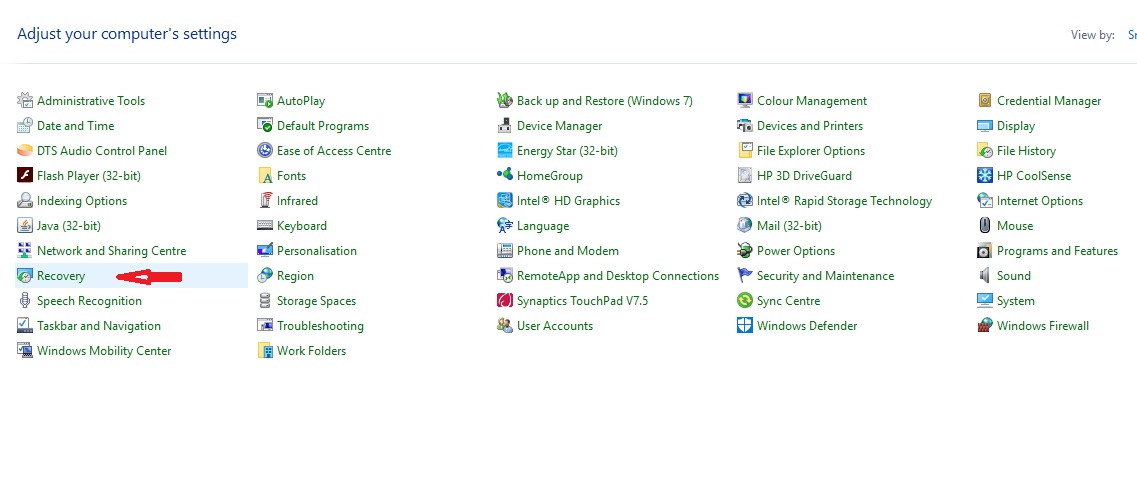Open Colour Management

812,101
